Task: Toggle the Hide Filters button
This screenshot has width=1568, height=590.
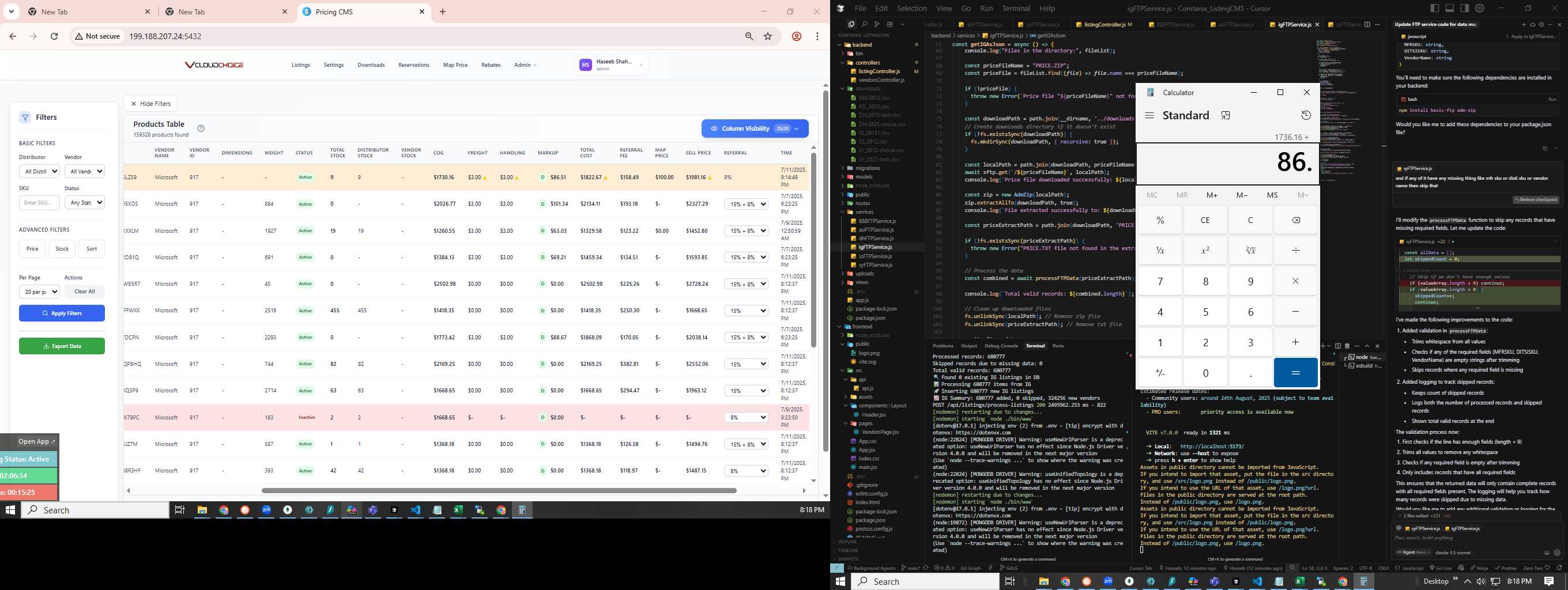Action: pos(150,104)
